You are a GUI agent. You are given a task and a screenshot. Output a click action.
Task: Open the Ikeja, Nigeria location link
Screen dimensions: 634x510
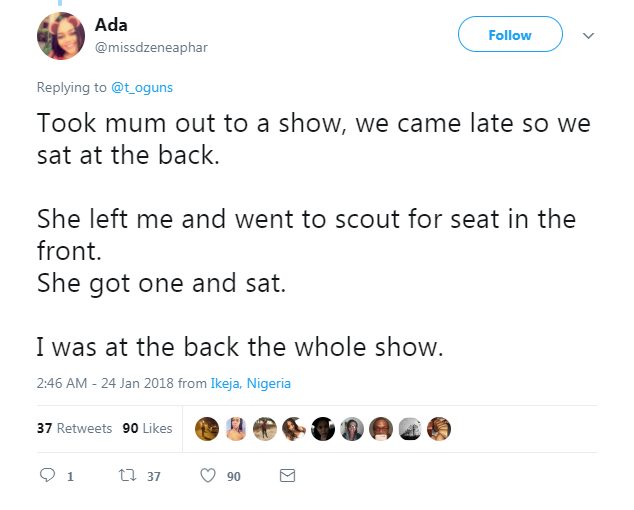click(x=250, y=383)
